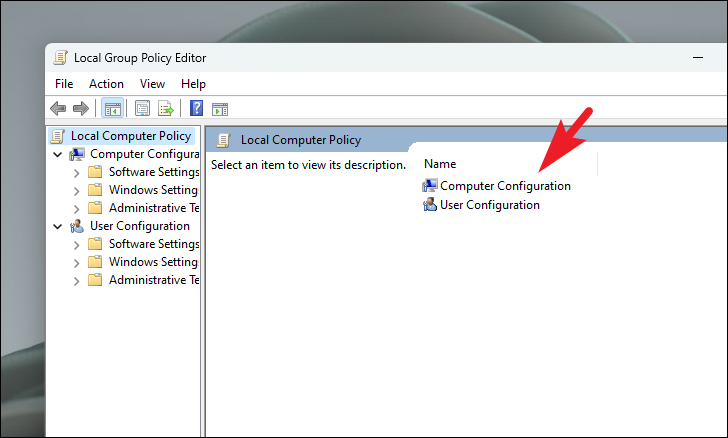Image resolution: width=728 pixels, height=438 pixels.
Task: Click User Configuration icon in left tree
Action: click(x=77, y=226)
